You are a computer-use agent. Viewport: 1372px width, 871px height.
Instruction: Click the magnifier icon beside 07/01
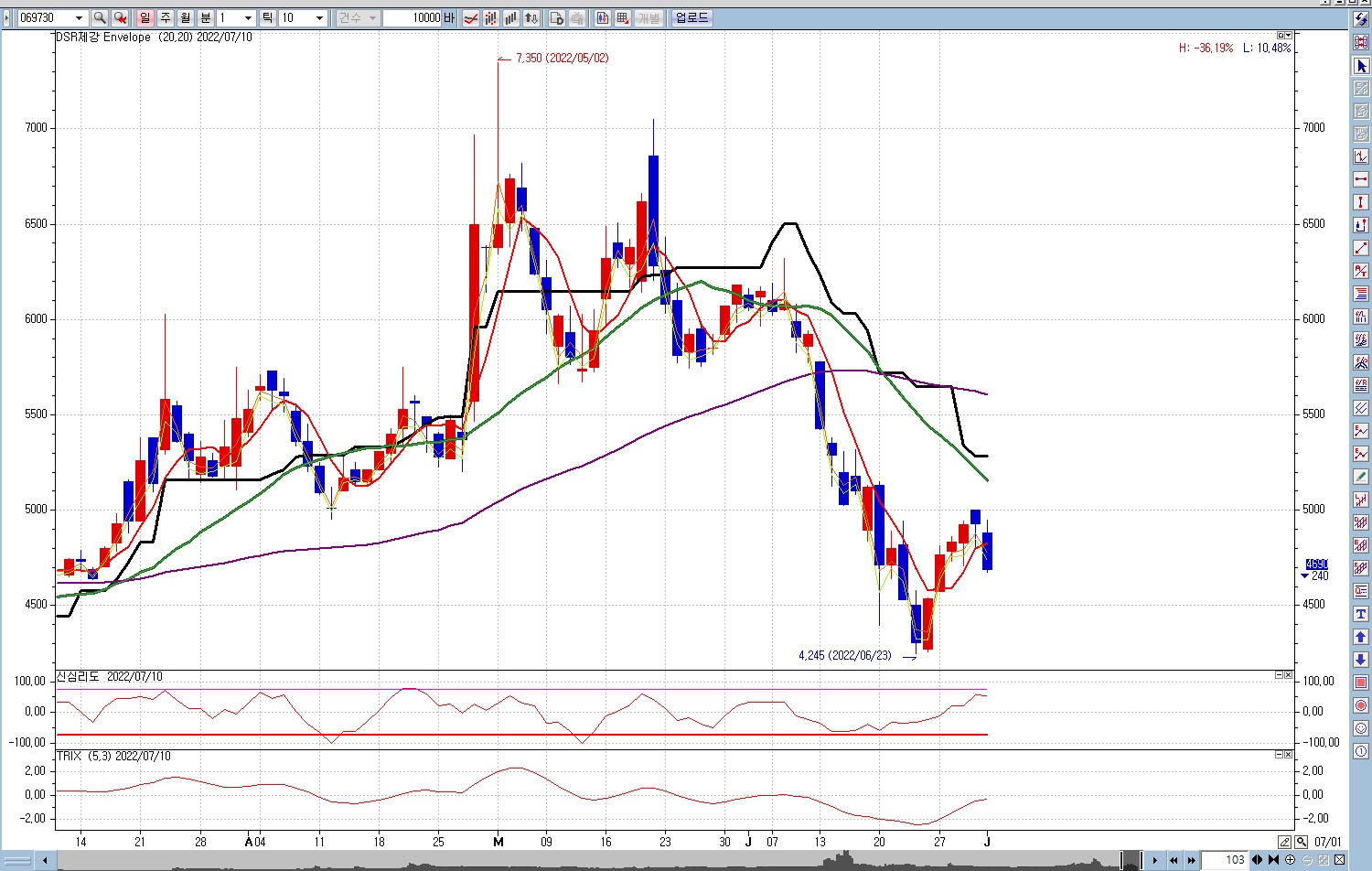tap(1301, 842)
